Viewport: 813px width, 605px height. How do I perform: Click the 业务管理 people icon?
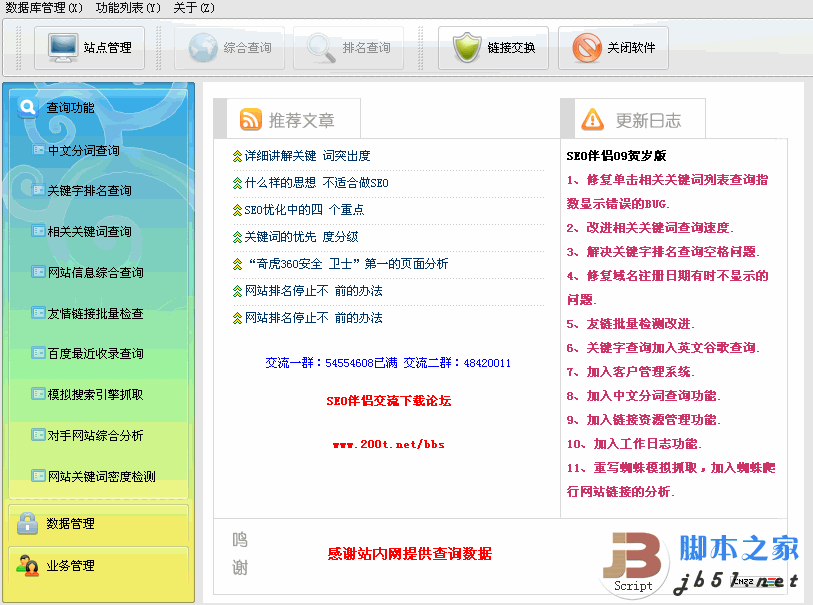(x=27, y=566)
